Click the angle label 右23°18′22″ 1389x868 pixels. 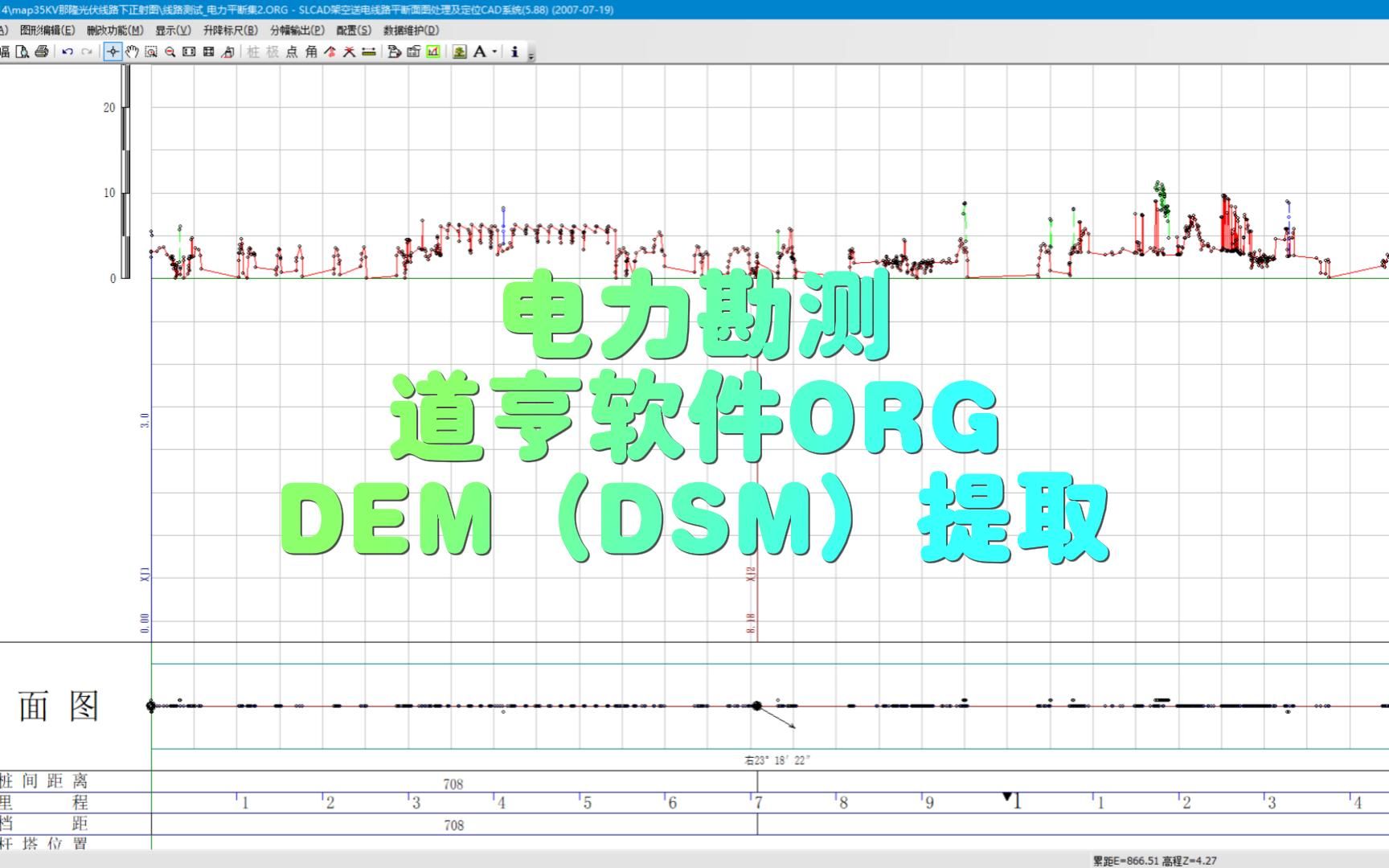[777, 759]
